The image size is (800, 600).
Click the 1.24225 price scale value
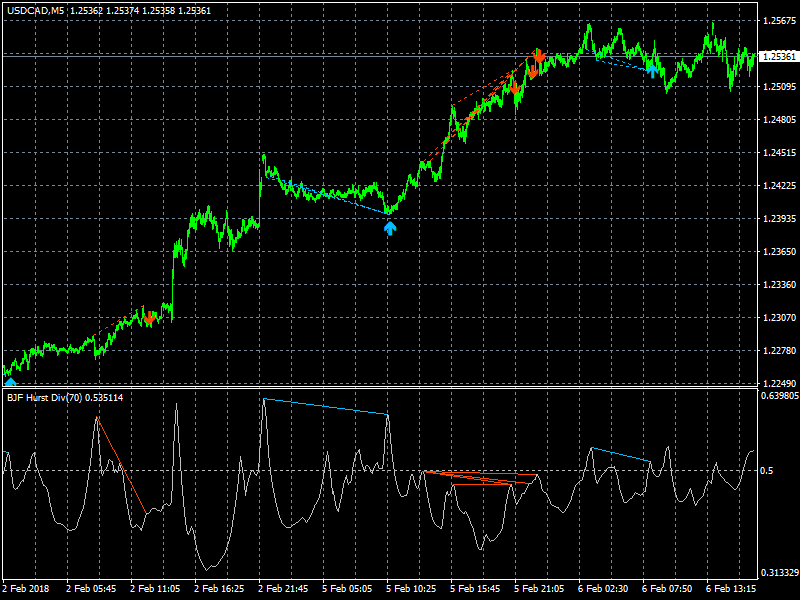[x=779, y=186]
